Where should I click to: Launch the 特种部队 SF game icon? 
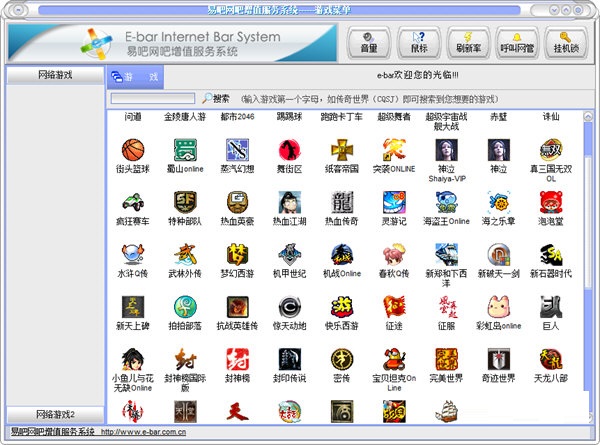pos(185,202)
